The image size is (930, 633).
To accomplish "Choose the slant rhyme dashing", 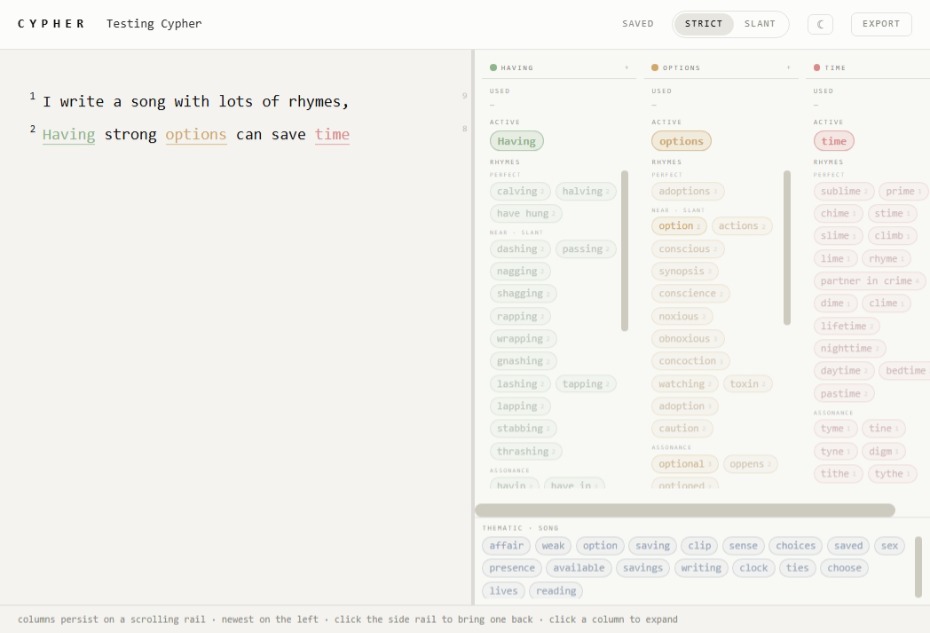I will coord(520,249).
